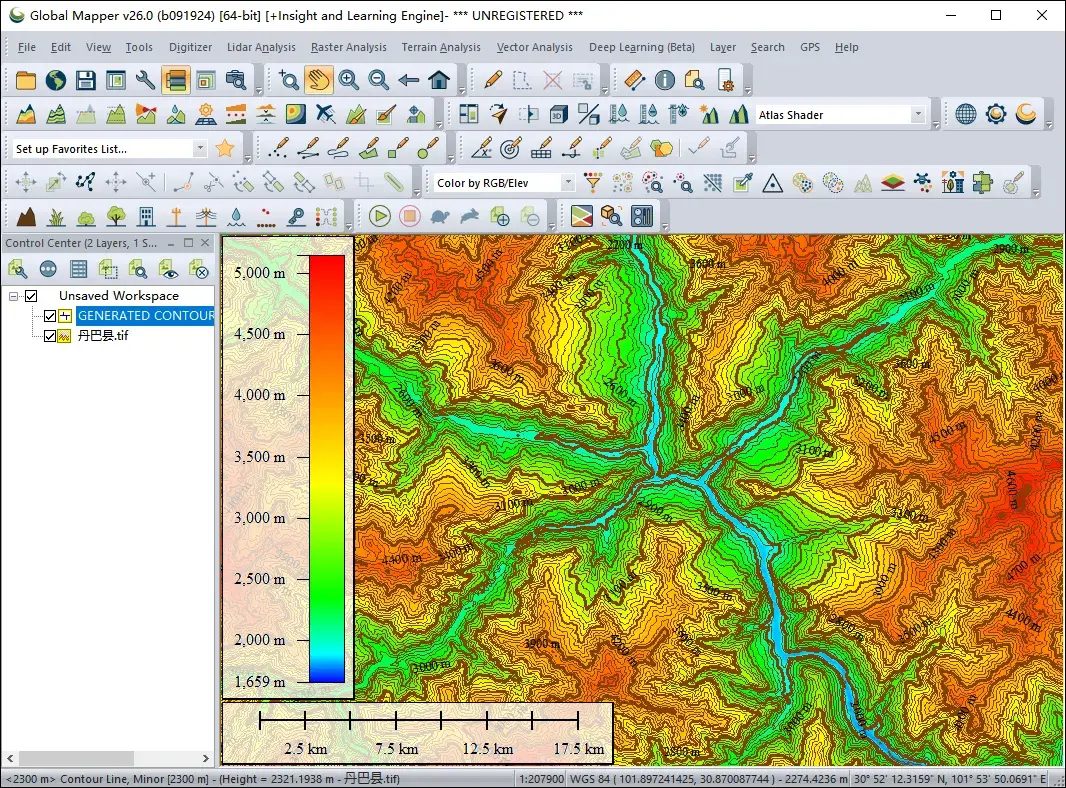Open the Color by RGB/Elev dropdown
Screen dimensions: 1066x788
pos(568,183)
